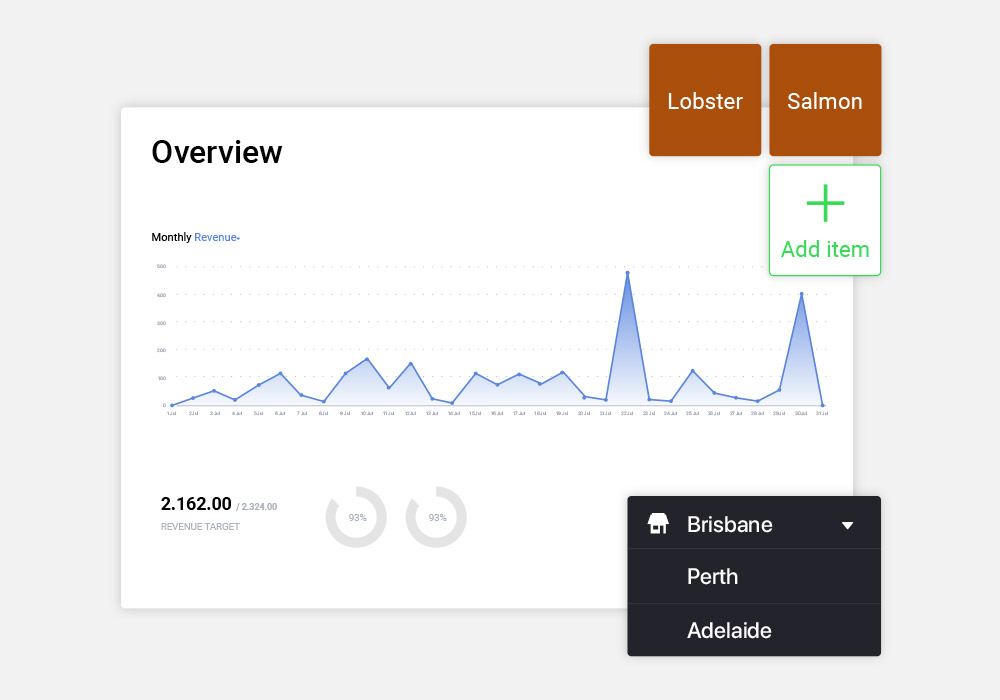Click the Lobster tile

705,100
